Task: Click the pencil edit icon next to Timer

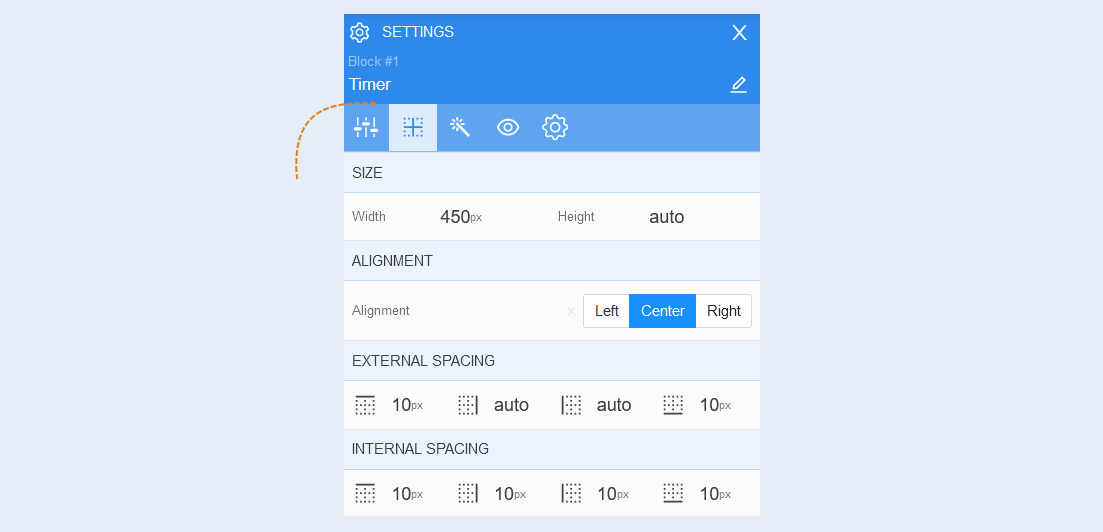Action: click(738, 85)
